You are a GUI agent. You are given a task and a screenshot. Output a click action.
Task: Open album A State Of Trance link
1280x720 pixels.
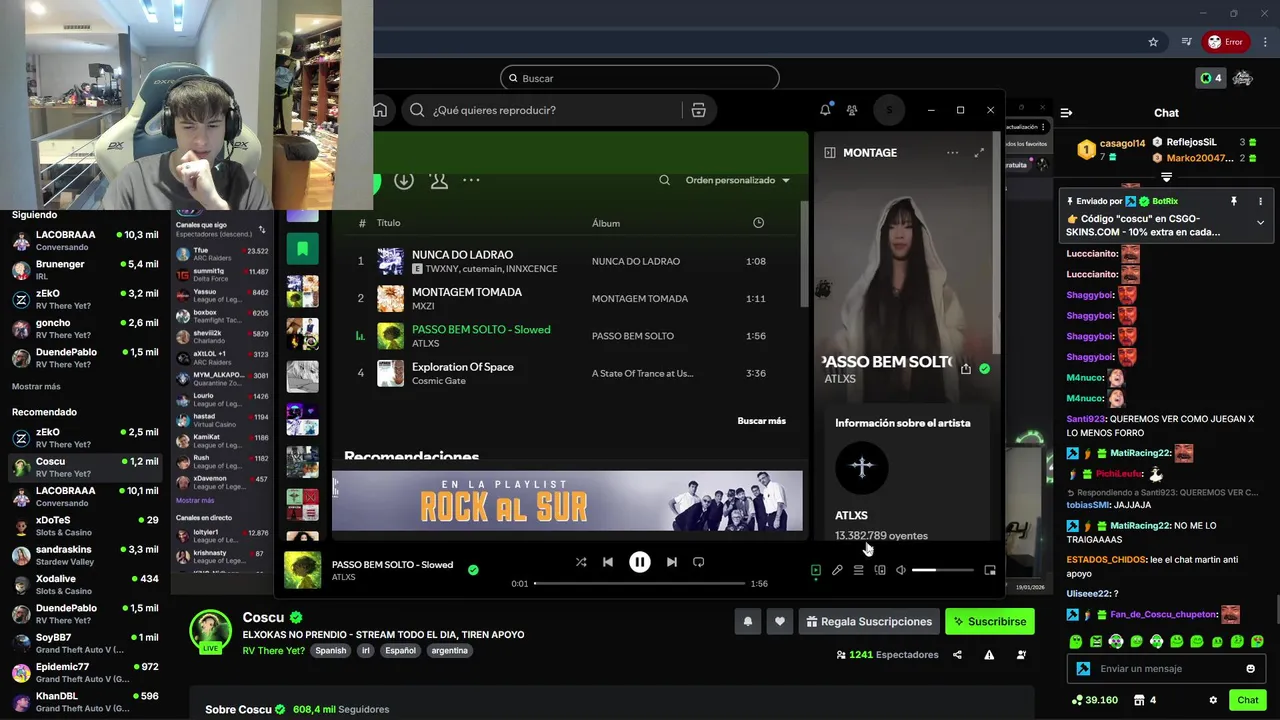642,373
